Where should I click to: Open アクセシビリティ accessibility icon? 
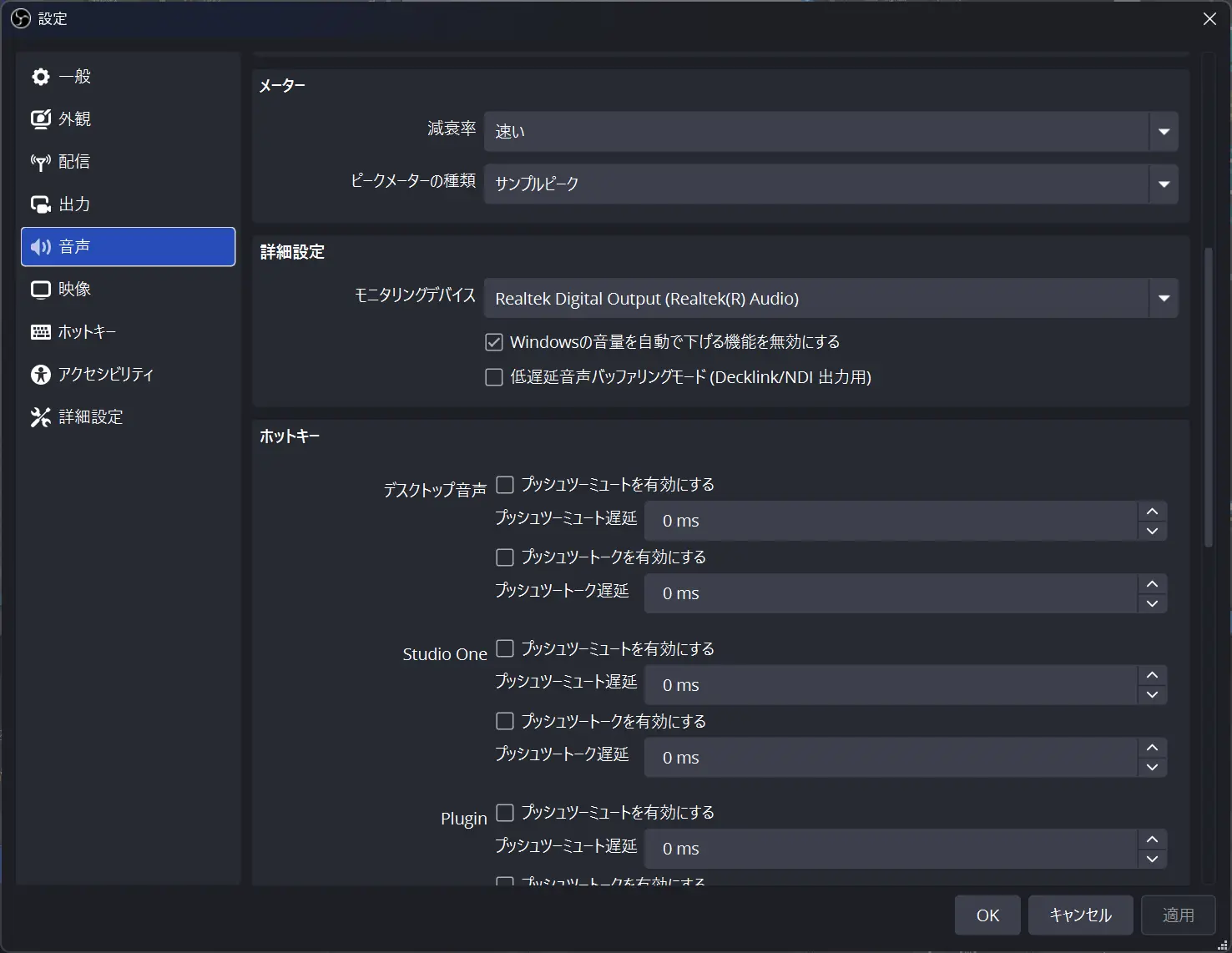point(40,375)
